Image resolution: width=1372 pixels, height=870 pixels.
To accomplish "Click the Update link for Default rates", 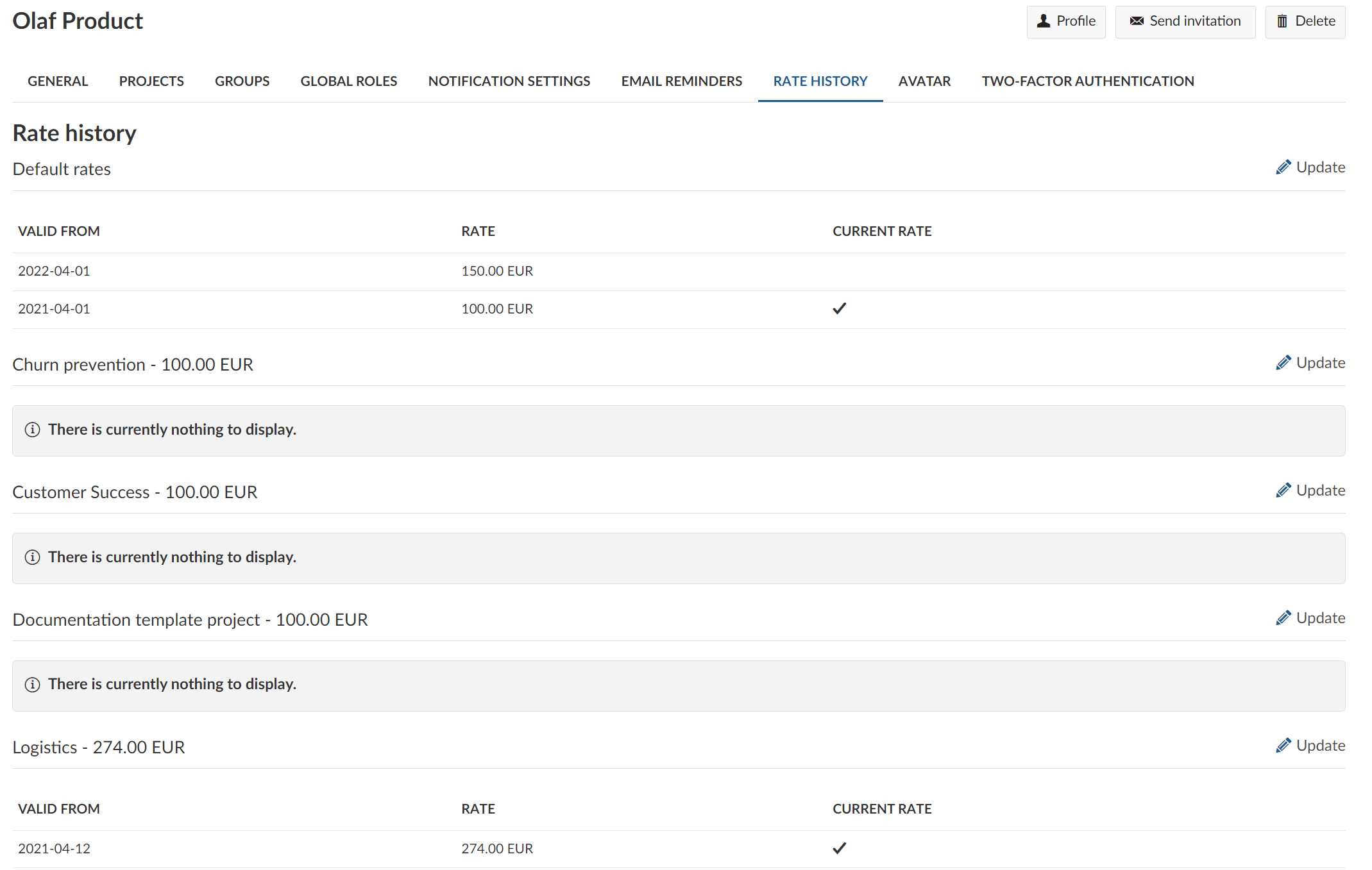I will (x=1312, y=167).
